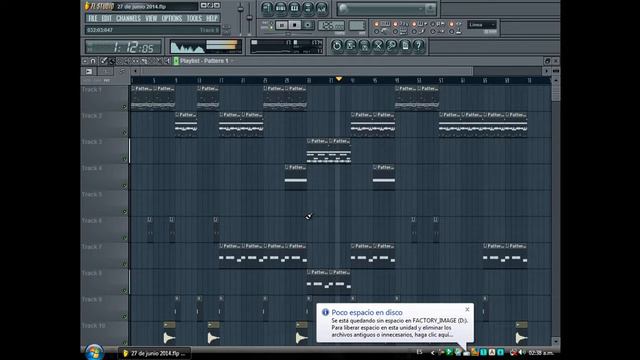Open the TOOLS menu
The height and width of the screenshot is (360, 640).
pyautogui.click(x=194, y=18)
